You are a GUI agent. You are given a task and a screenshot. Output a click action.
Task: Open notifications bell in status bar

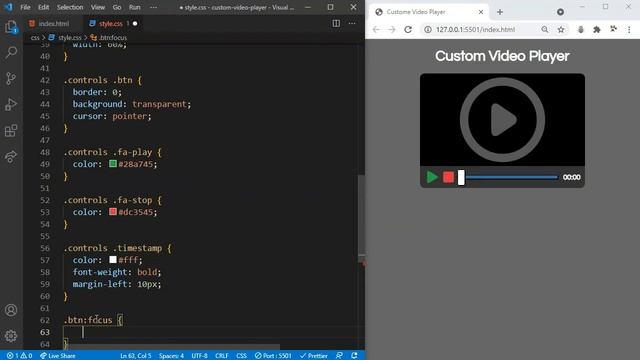[354, 356]
